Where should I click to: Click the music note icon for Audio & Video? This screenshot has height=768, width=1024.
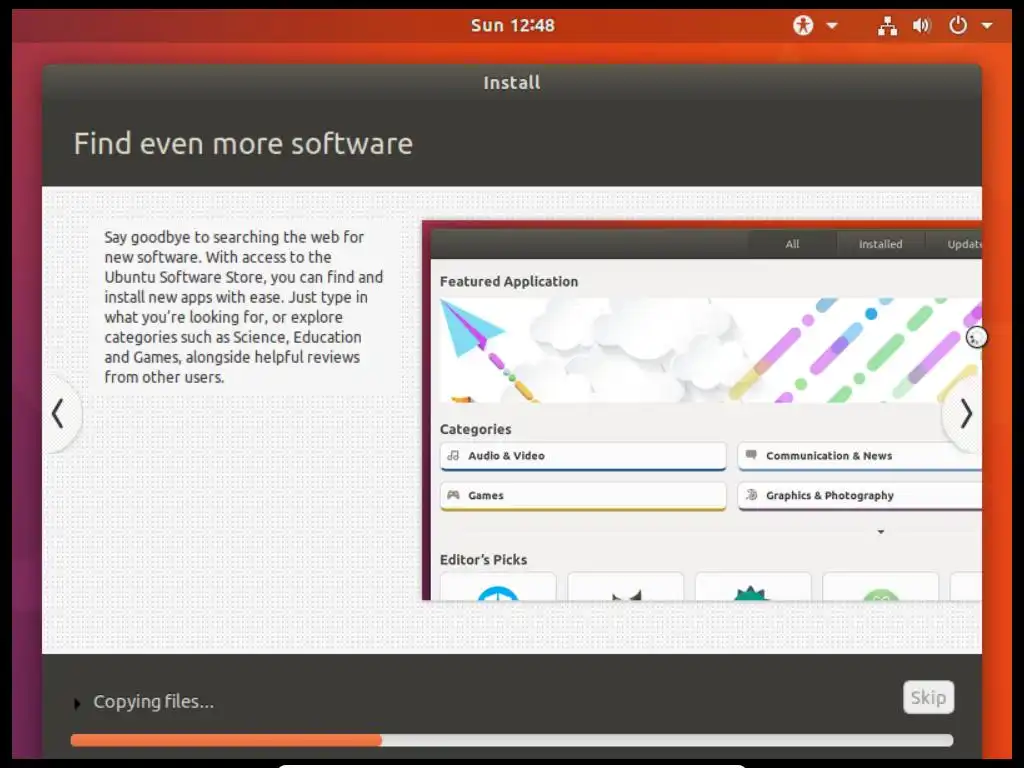coord(453,456)
